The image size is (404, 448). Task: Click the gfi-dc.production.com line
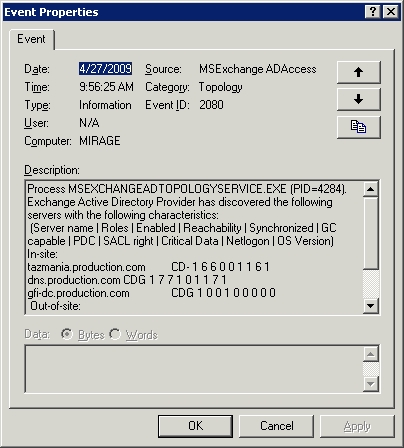coord(152,293)
